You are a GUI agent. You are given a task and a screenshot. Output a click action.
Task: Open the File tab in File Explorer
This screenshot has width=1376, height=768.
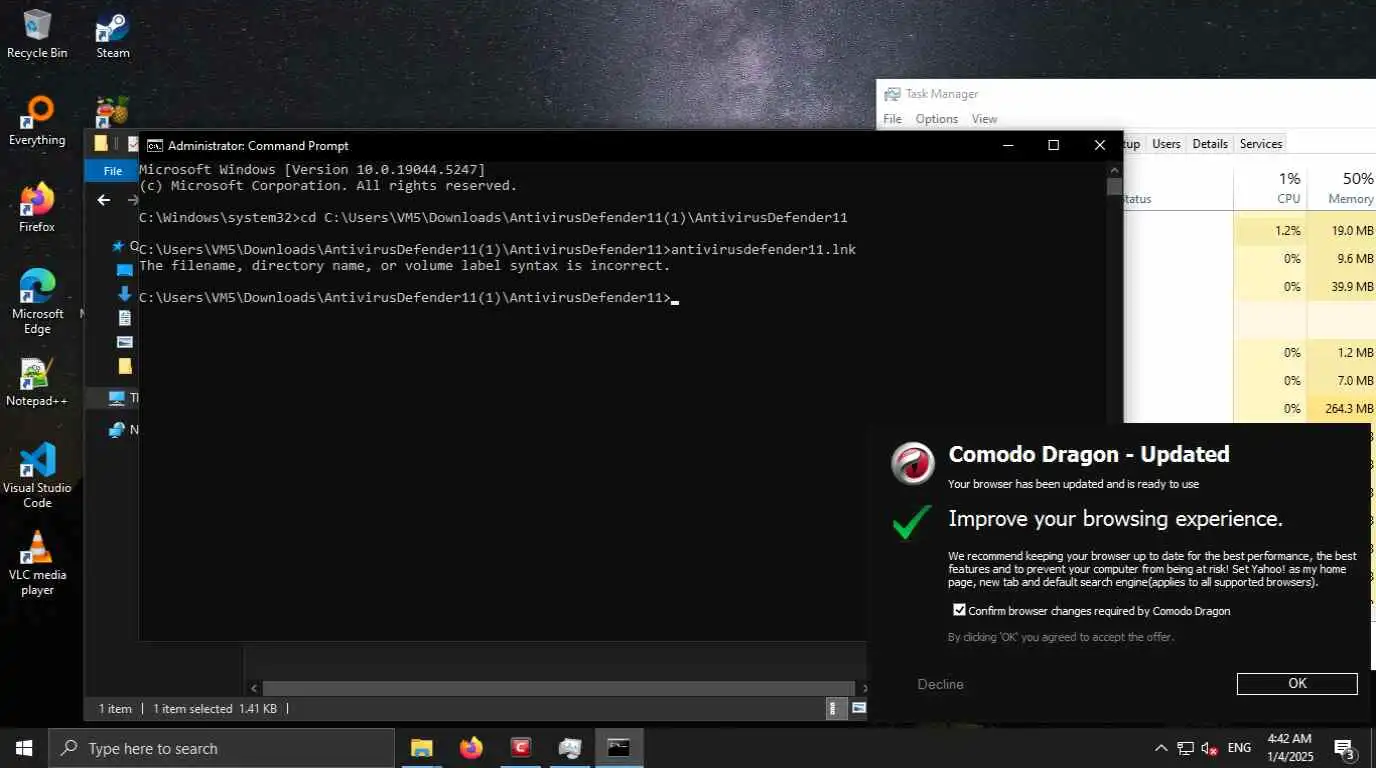point(113,171)
